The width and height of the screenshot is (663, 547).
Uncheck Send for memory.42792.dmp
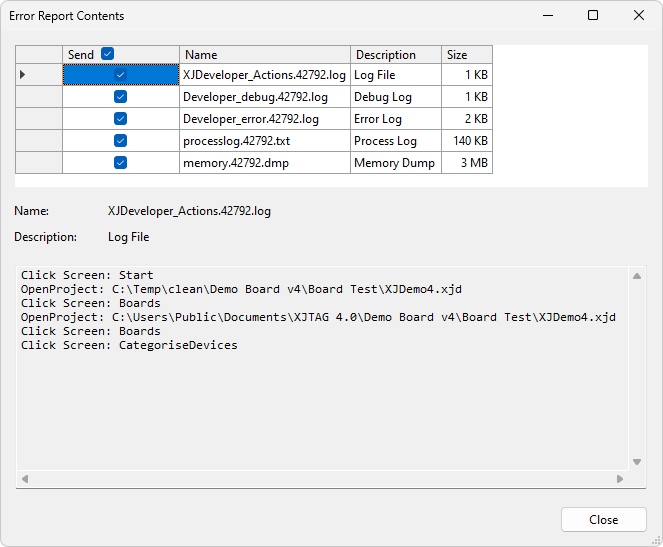click(x=120, y=163)
